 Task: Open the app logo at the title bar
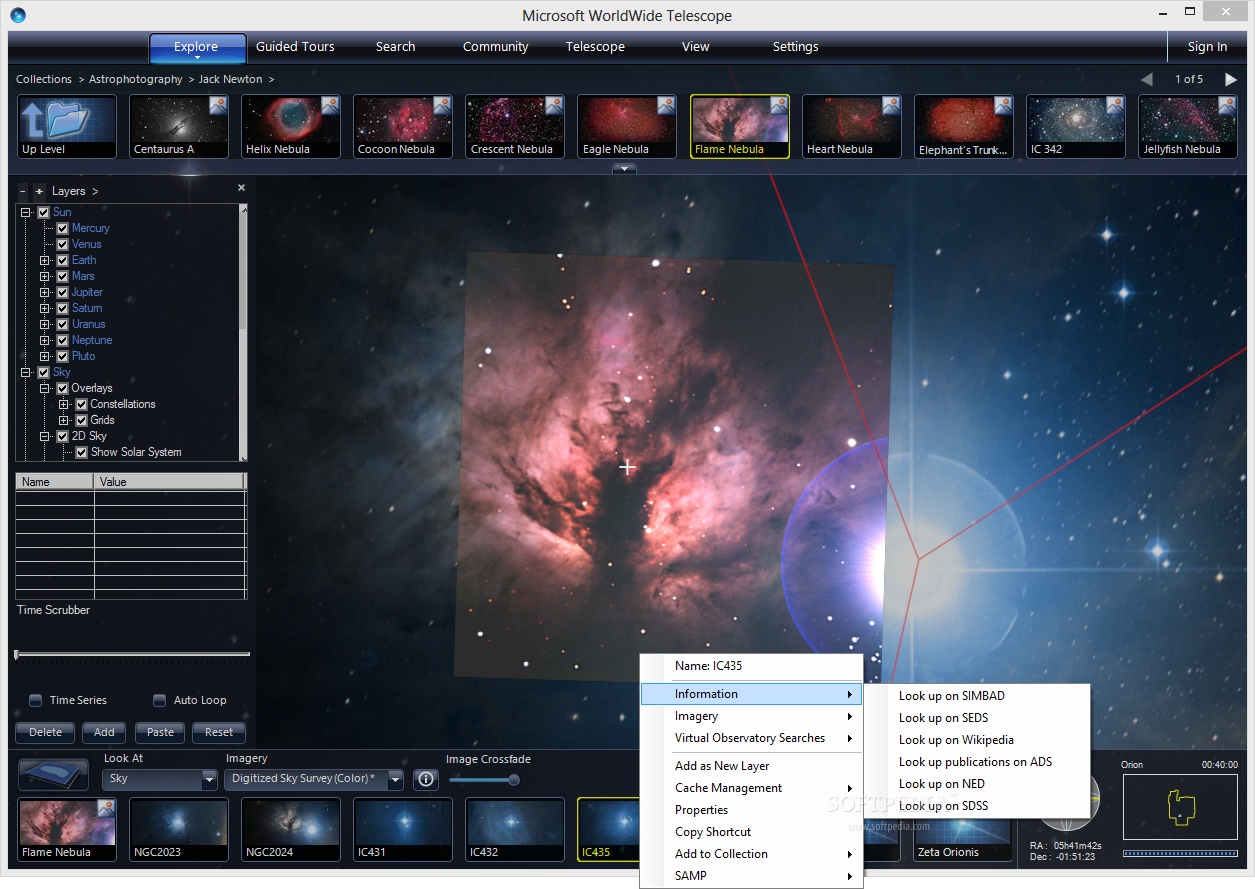[18, 15]
